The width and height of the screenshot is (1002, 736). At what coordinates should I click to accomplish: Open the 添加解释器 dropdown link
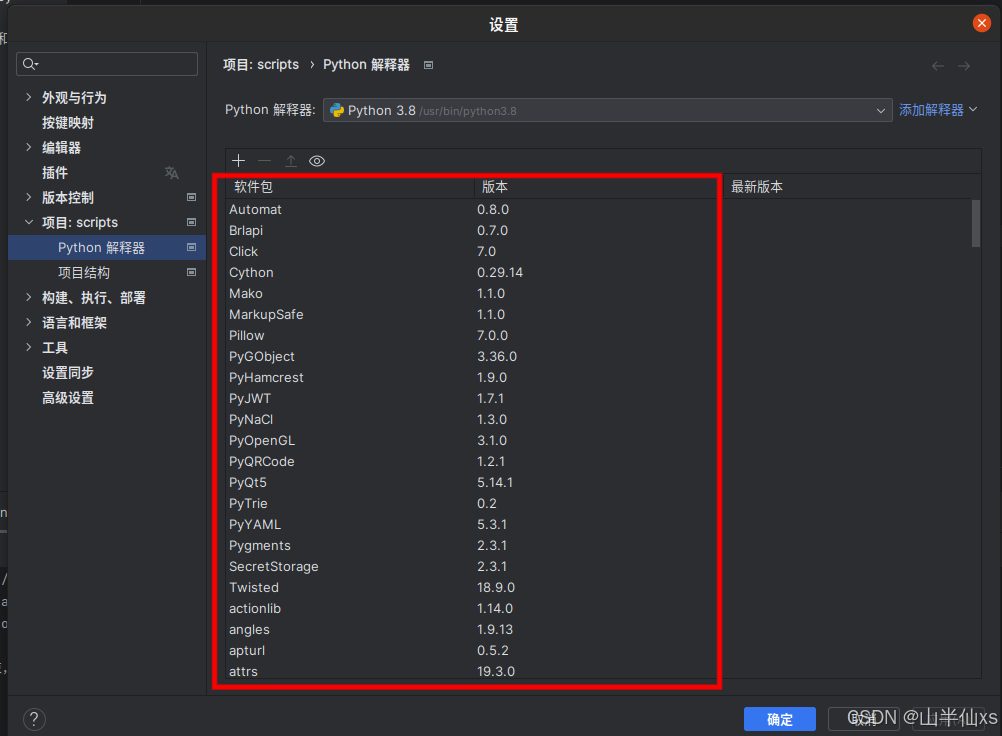click(938, 110)
